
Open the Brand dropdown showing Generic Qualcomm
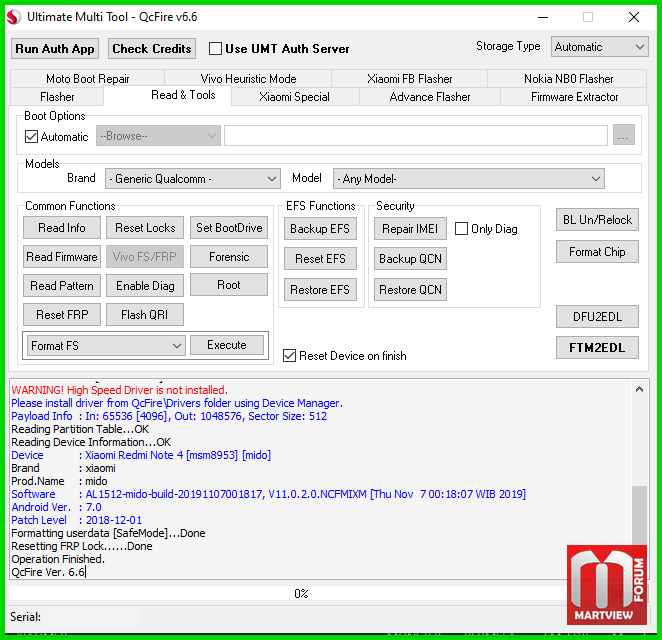[x=193, y=179]
